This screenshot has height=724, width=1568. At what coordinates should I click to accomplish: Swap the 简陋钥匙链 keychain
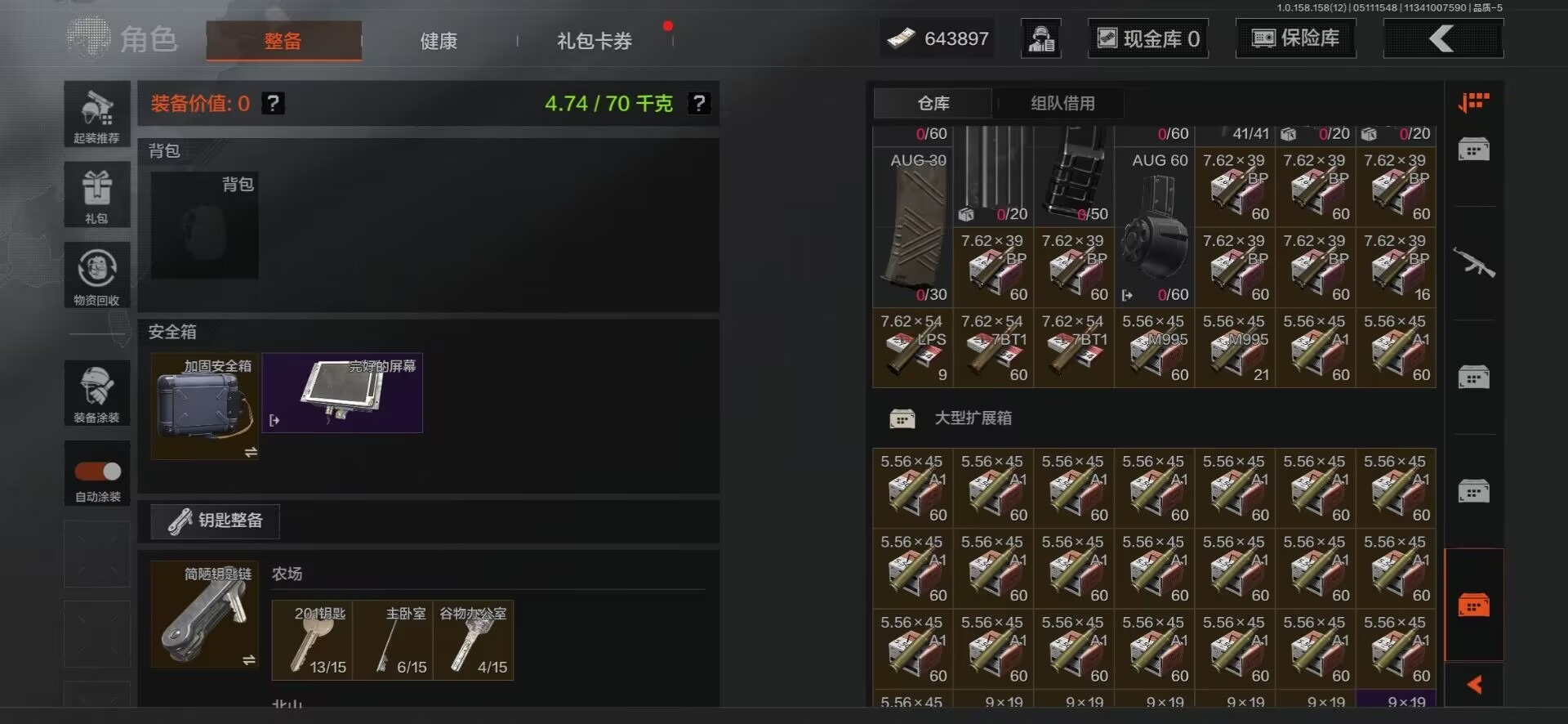pos(249,659)
